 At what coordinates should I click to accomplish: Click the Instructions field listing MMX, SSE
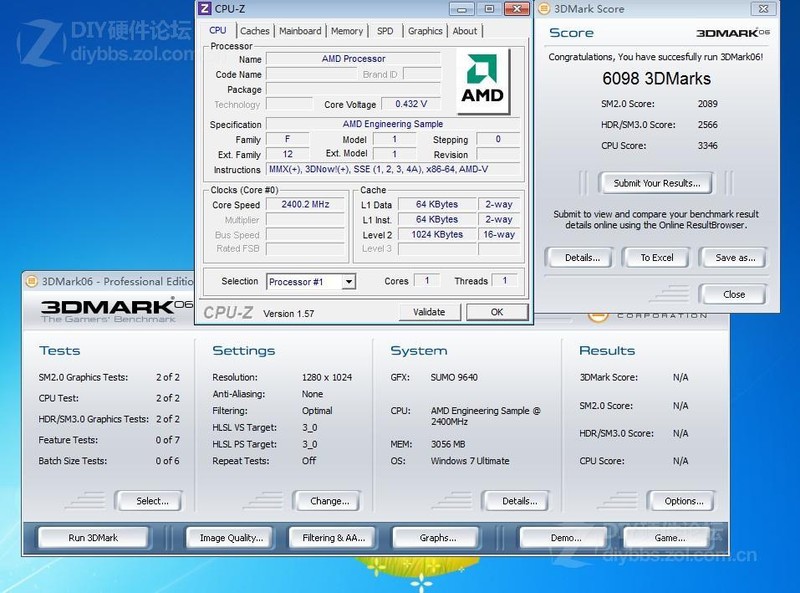point(393,169)
